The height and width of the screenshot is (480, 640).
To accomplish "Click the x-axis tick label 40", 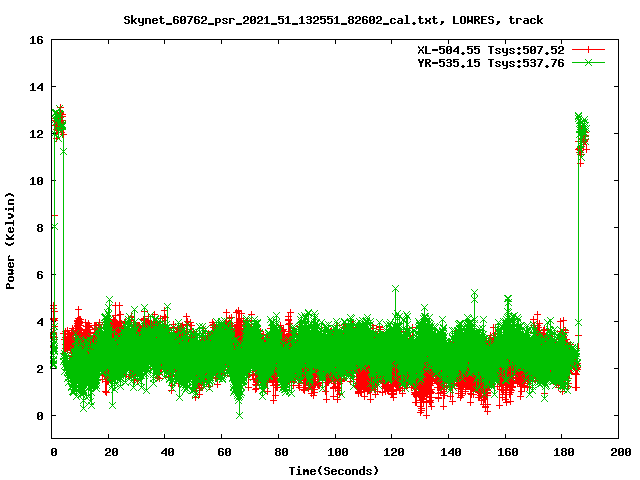I will tap(167, 452).
